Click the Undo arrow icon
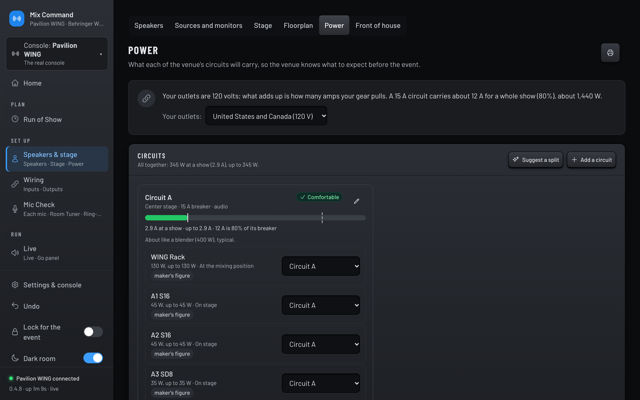Screen dimensions: 640x400 click(x=15, y=306)
